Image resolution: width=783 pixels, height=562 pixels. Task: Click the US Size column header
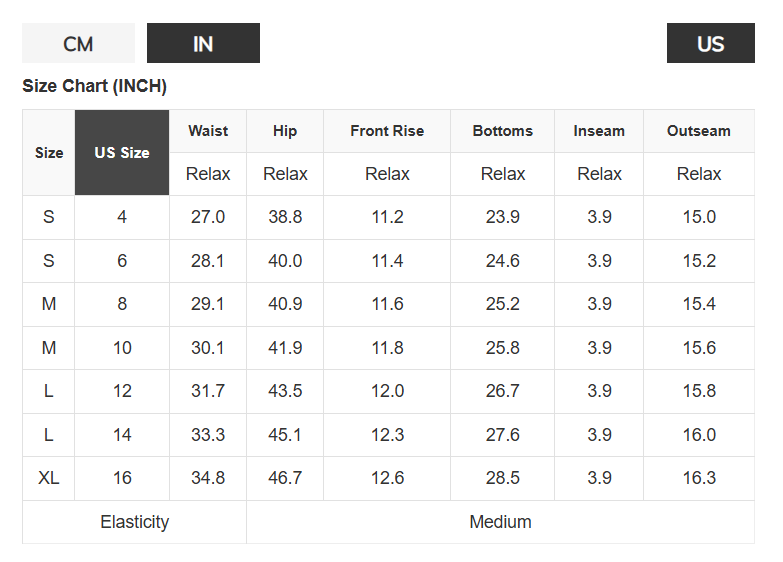122,152
